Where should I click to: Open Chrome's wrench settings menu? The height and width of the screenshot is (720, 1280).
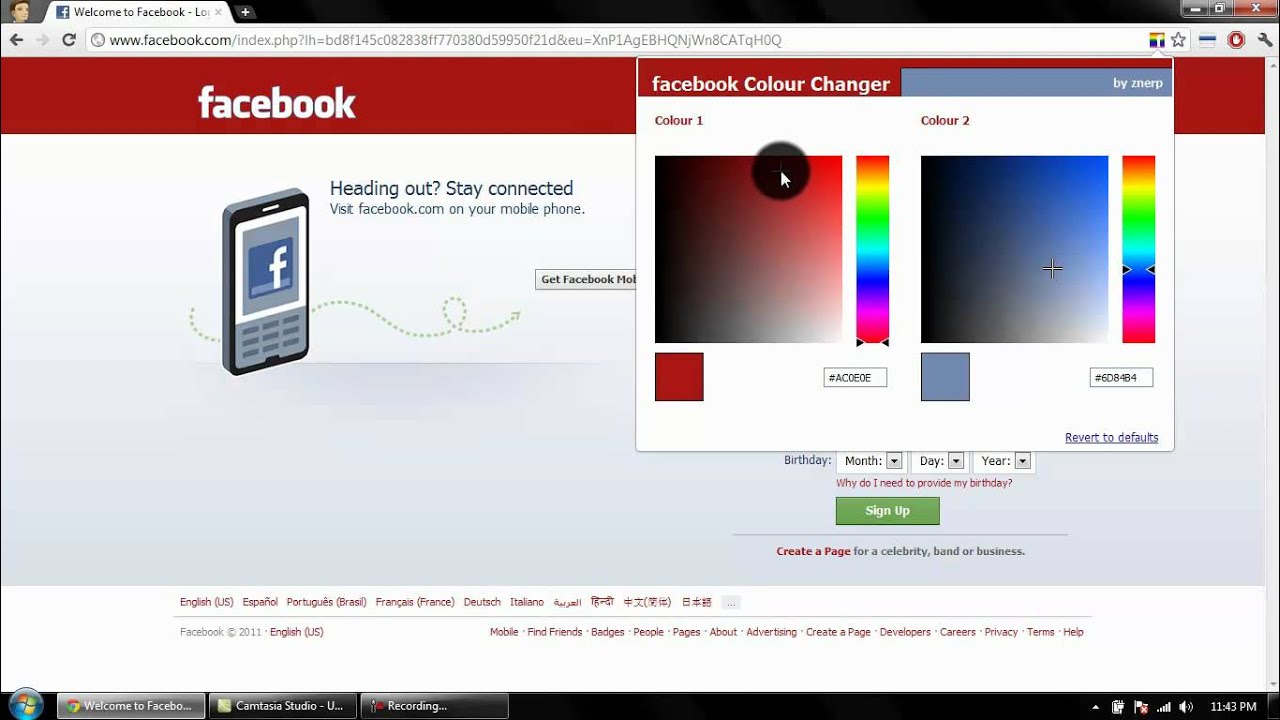(1264, 40)
